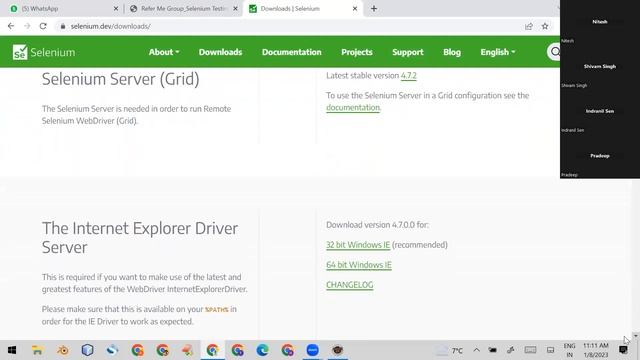
Task: Open the weather widget showing 7°C
Action: 449,350
